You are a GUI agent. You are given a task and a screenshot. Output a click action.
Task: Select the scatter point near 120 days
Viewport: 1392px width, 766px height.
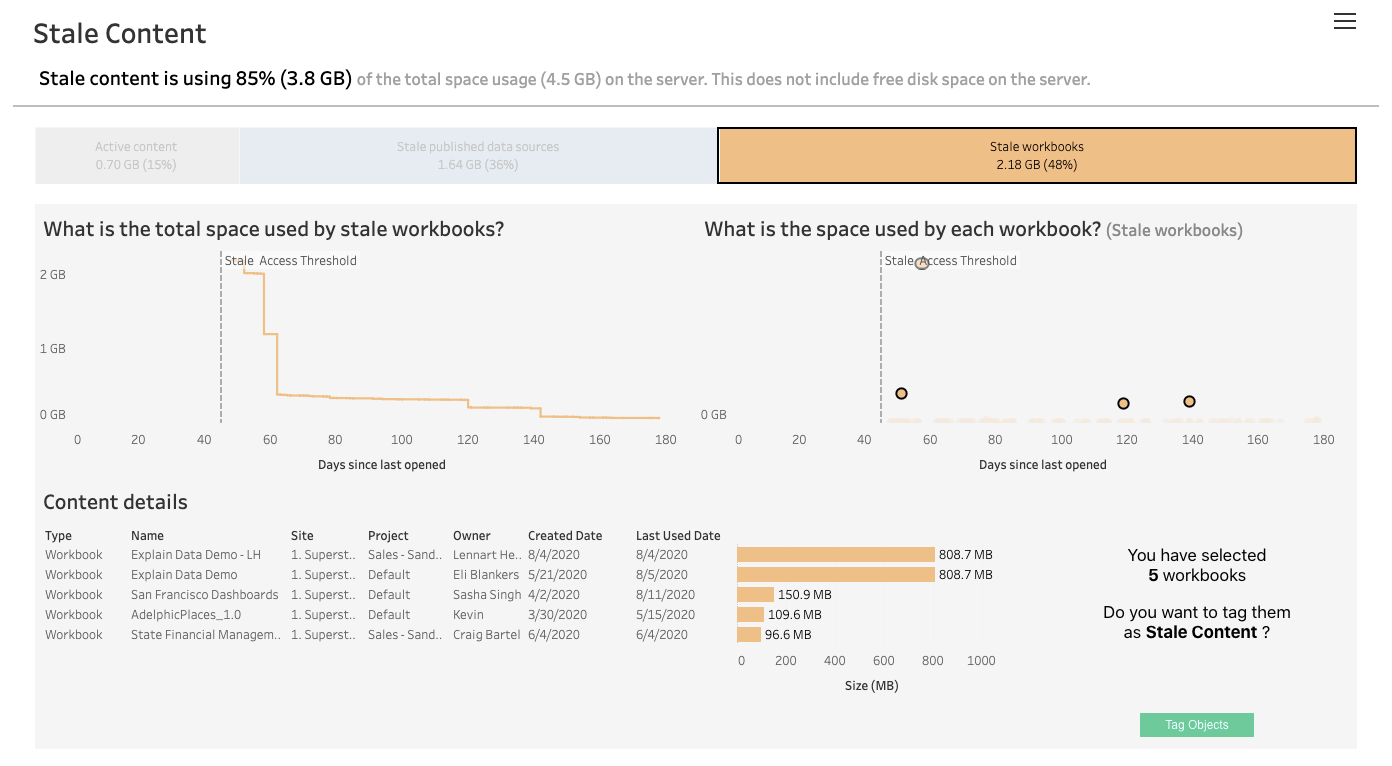coord(1123,404)
